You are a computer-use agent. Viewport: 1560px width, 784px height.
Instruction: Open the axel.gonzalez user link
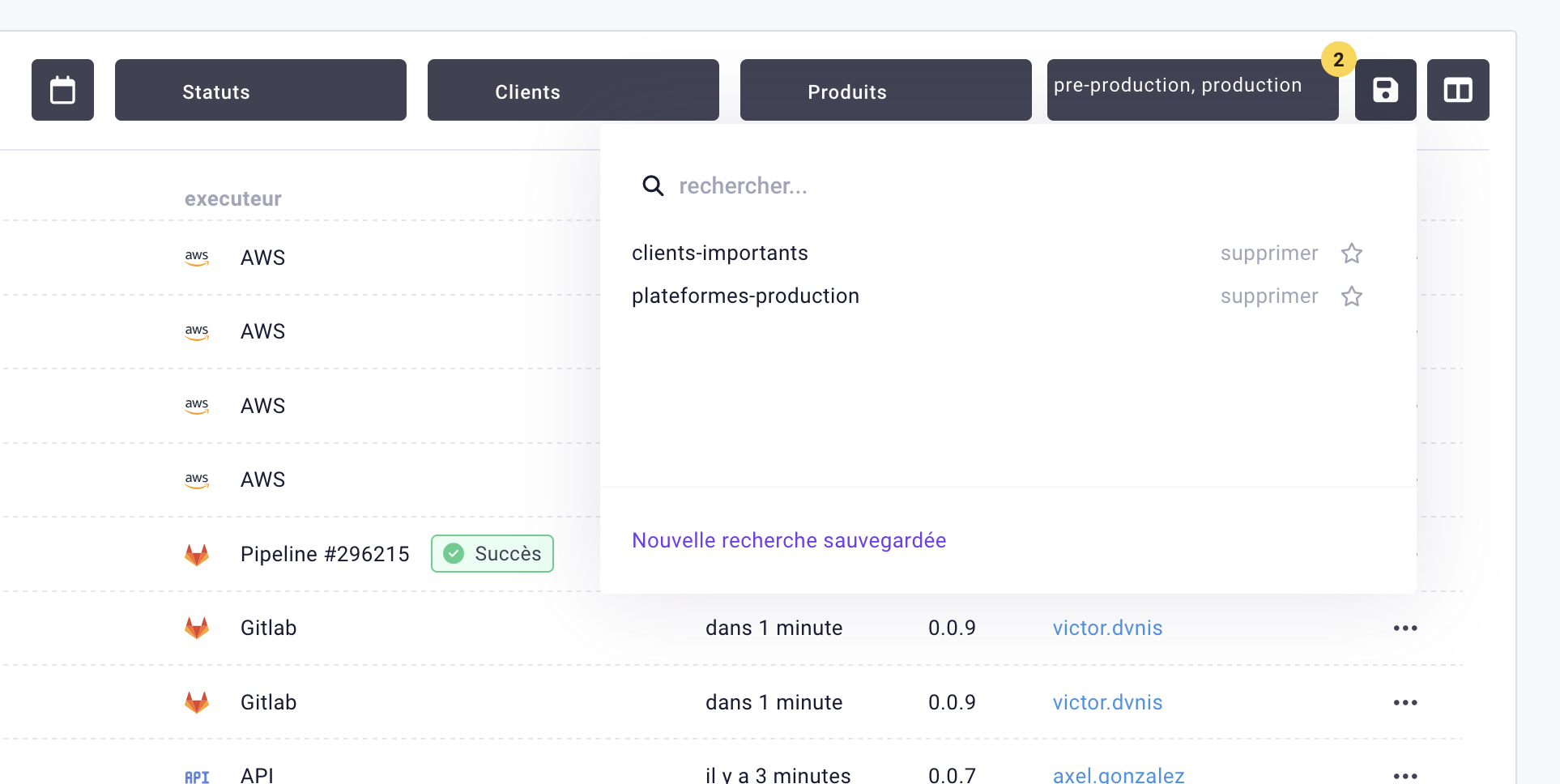pyautogui.click(x=1119, y=775)
